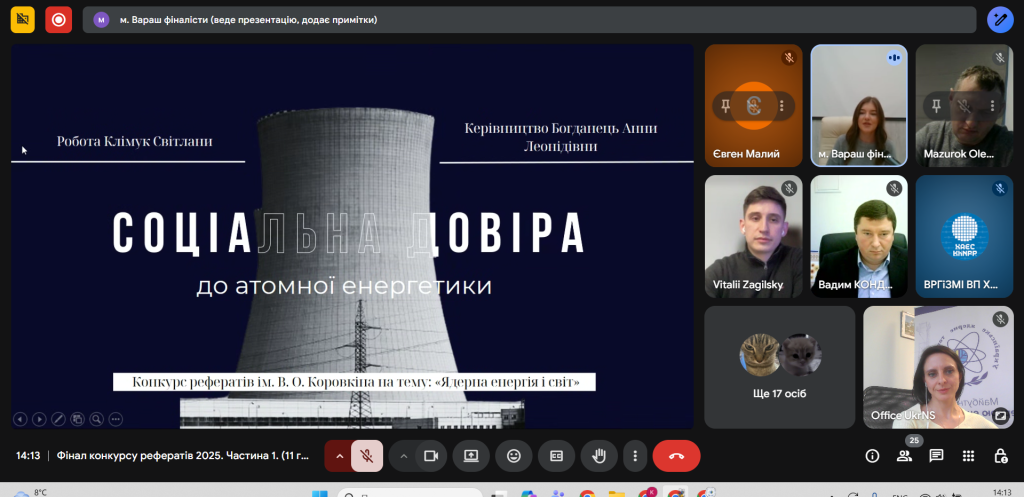This screenshot has width=1024, height=497.
Task: Click the Present screen icon
Action: 471,456
